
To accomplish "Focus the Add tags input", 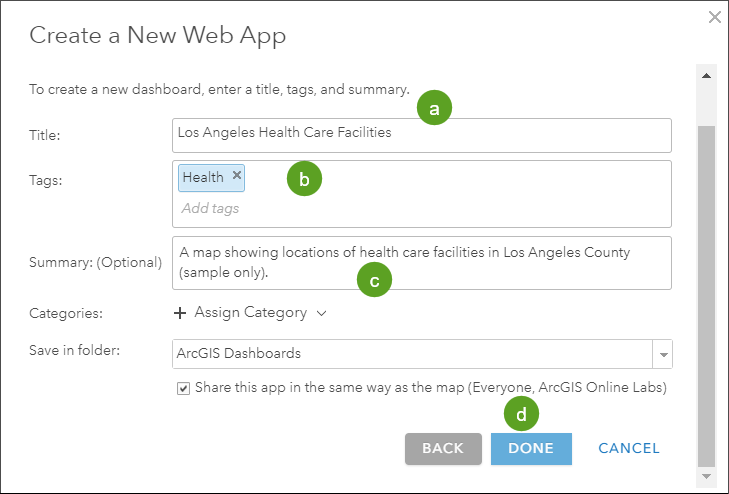I will (x=300, y=209).
